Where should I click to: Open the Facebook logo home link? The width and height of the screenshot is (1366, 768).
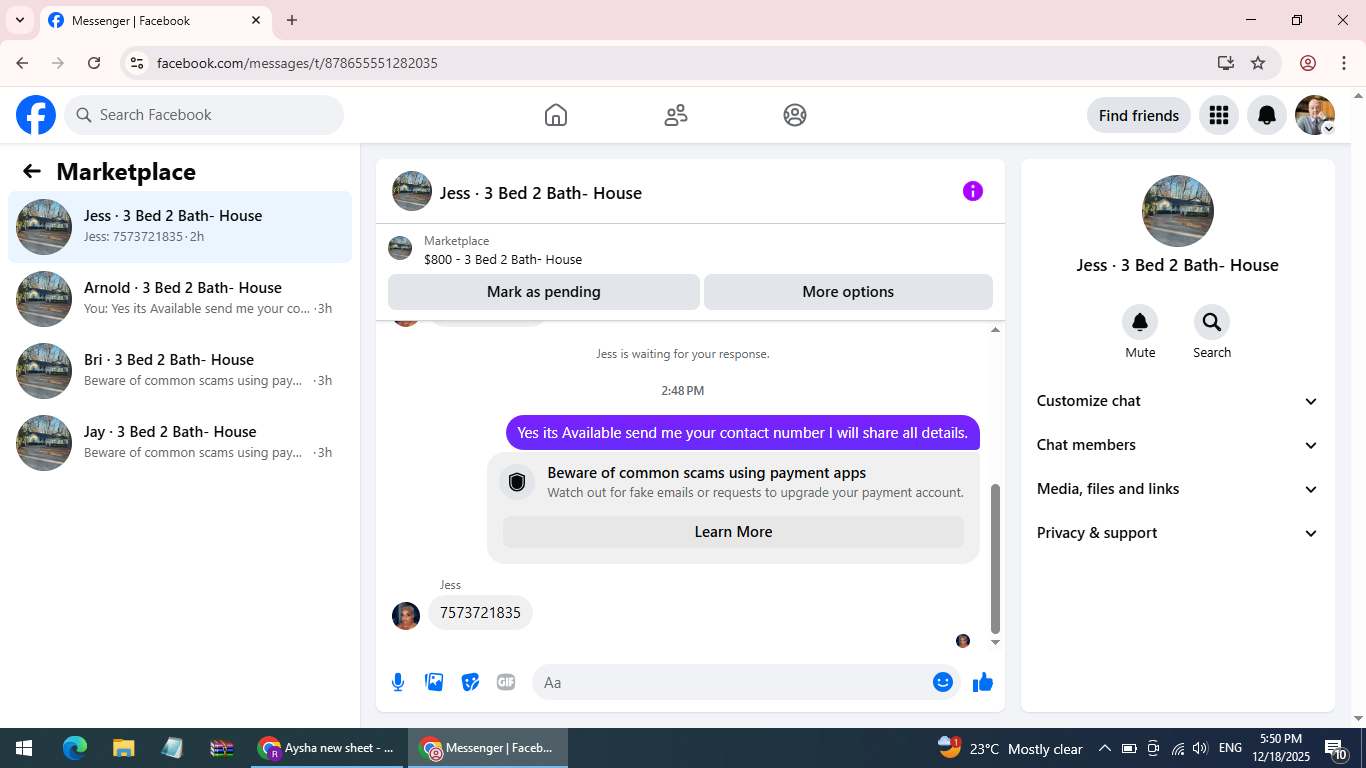[x=36, y=115]
